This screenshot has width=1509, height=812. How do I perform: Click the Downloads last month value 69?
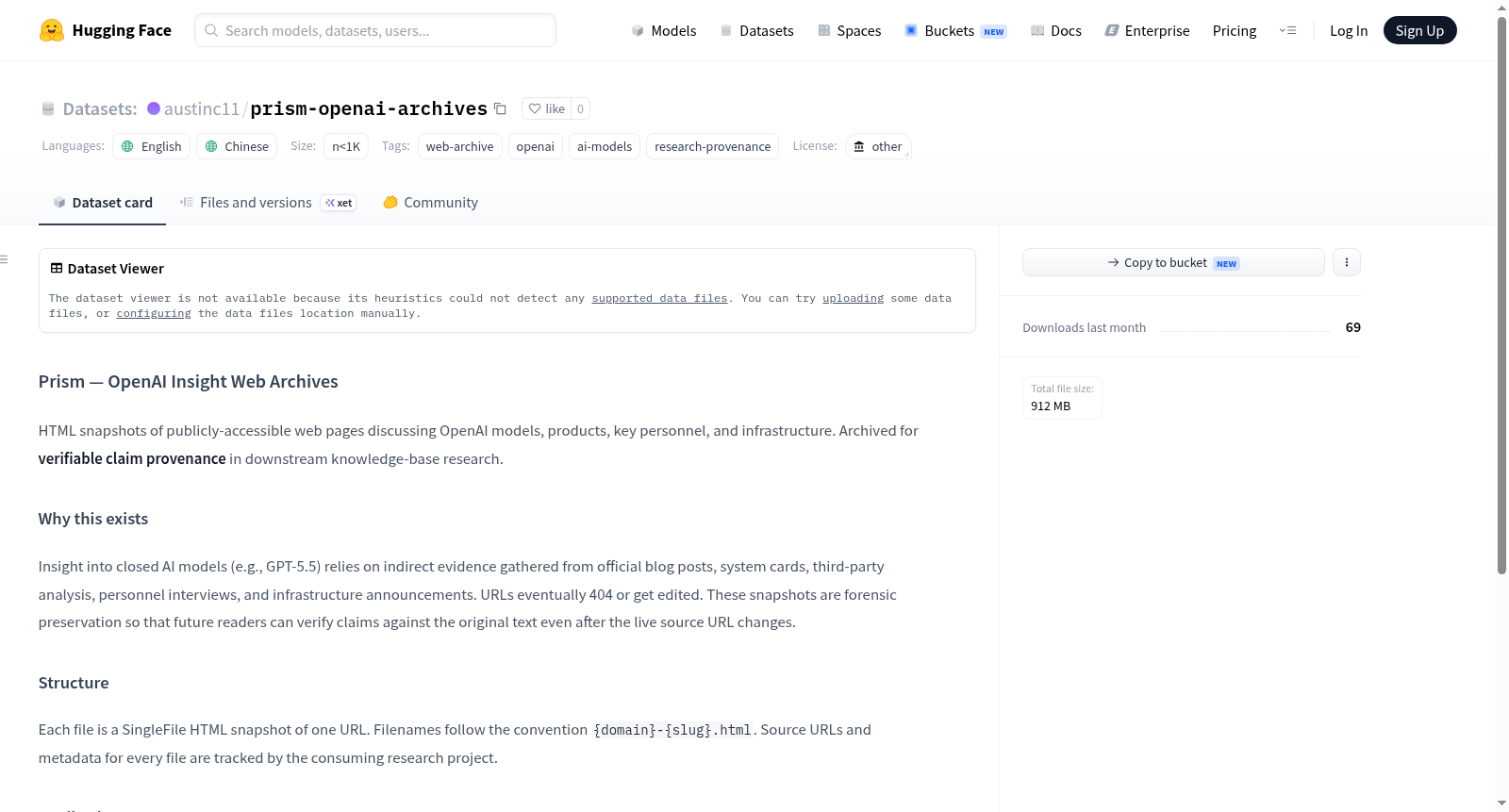(1352, 327)
